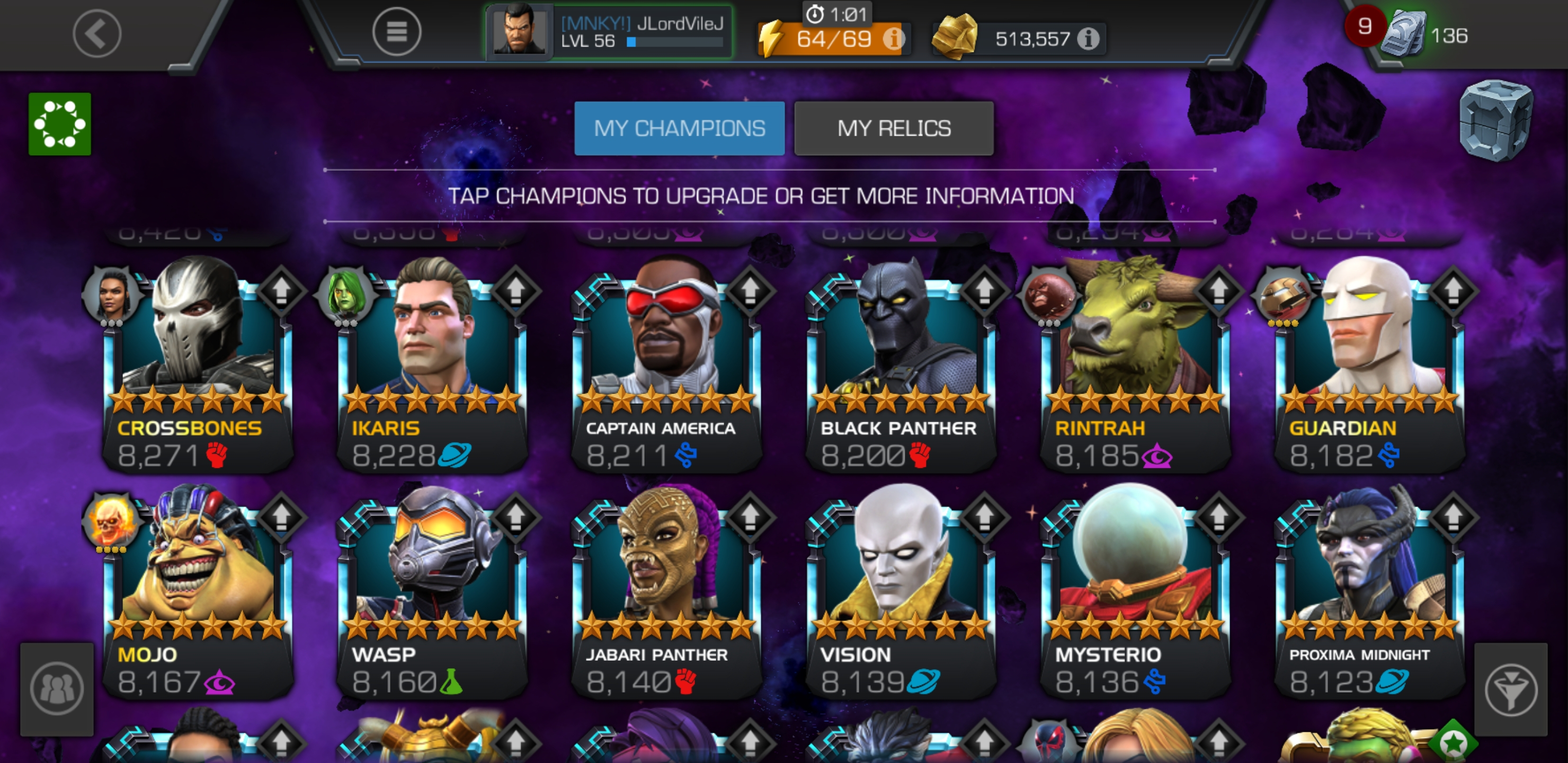
Task: Select the Mysterio champion card
Action: 1134,592
